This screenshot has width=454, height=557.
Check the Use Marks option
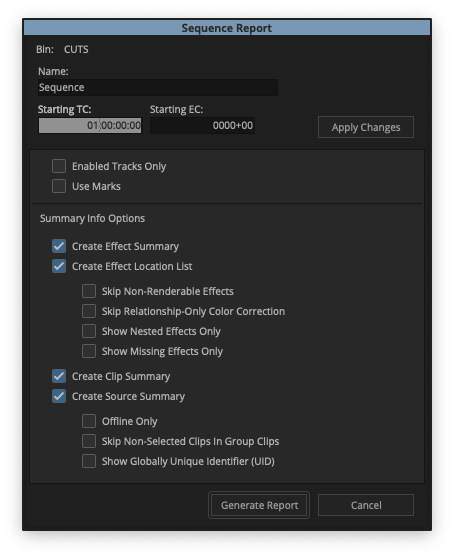coord(59,186)
